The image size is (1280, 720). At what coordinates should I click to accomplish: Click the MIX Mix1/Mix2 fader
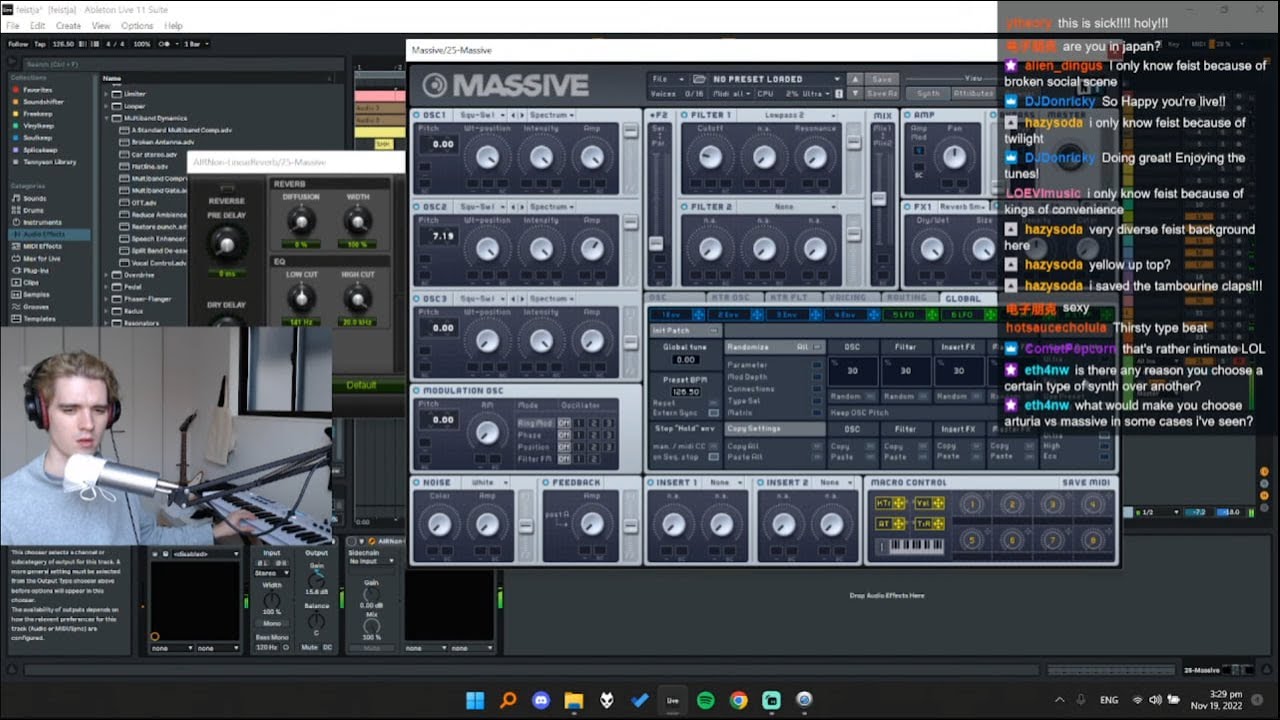(x=880, y=198)
